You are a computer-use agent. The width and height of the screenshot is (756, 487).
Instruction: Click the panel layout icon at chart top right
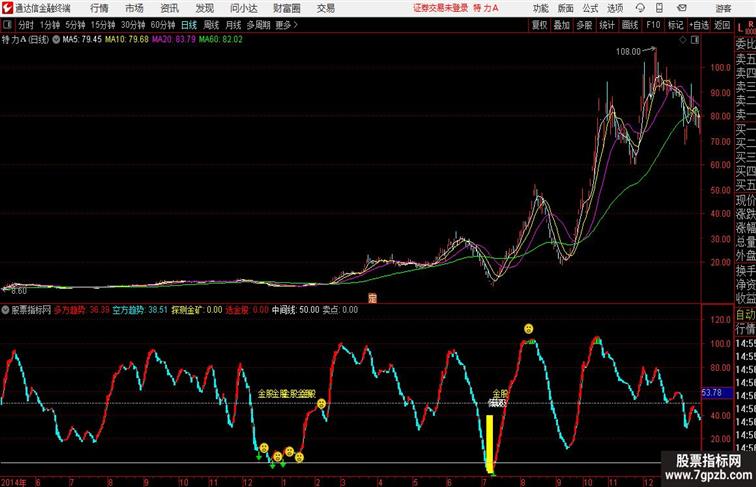coord(695,40)
